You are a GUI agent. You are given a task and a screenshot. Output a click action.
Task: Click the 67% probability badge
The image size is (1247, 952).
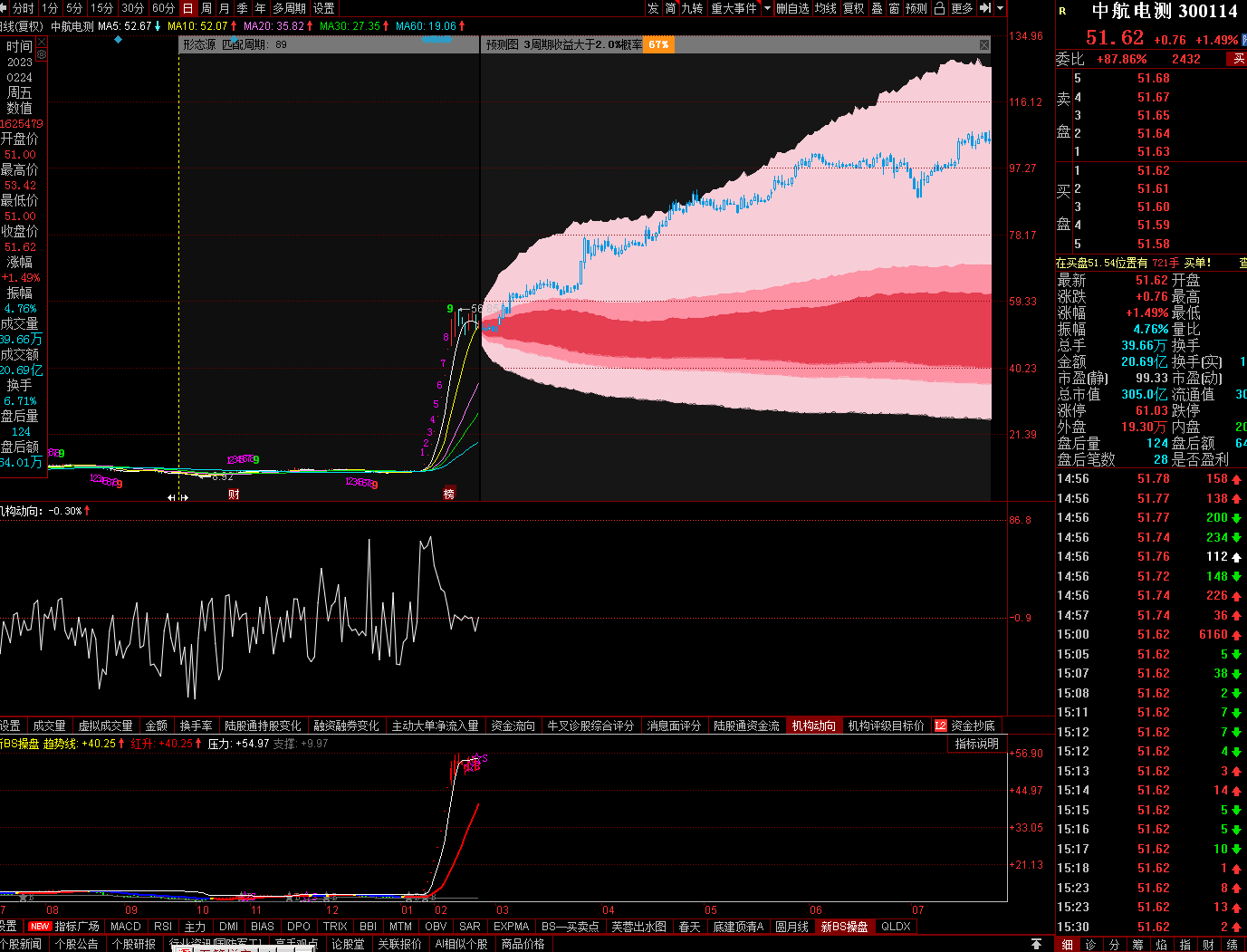point(658,44)
